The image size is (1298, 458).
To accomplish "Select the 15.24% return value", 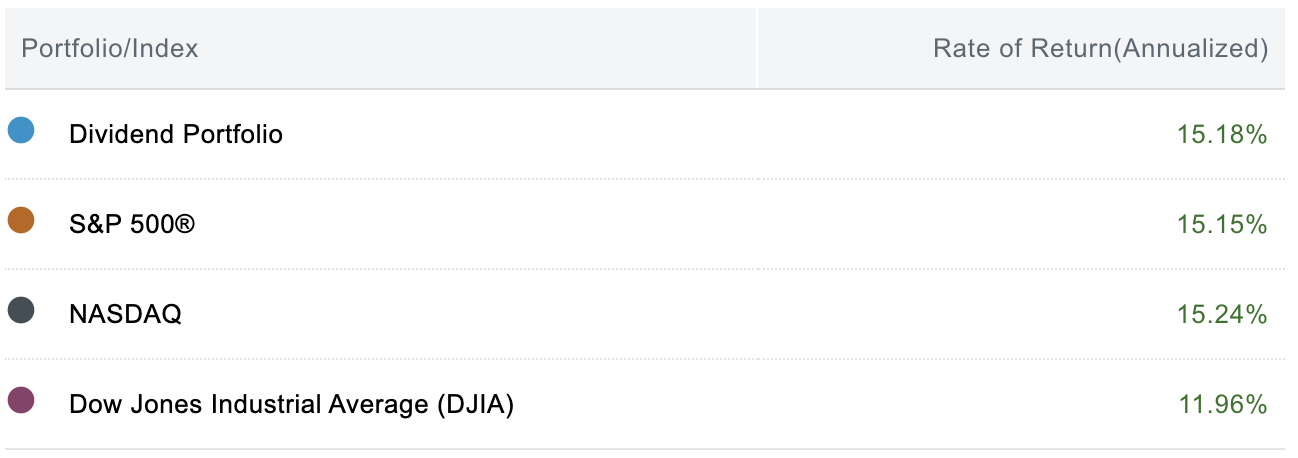I will tap(1222, 315).
